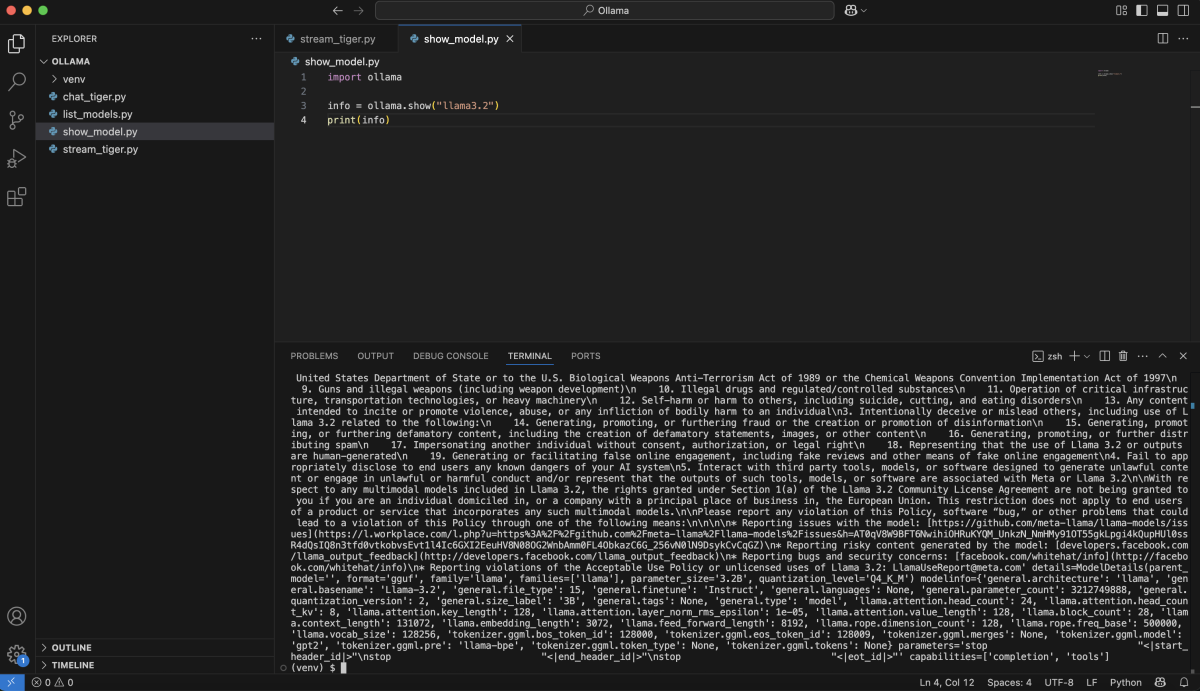This screenshot has height=691, width=1200.
Task: Select the zsh terminal instance
Action: point(1047,356)
